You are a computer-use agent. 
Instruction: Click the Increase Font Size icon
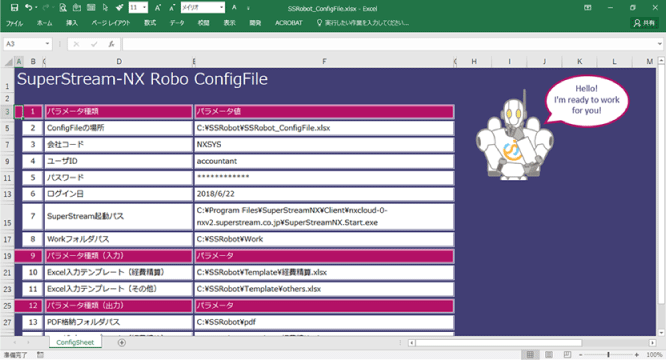point(158,8)
